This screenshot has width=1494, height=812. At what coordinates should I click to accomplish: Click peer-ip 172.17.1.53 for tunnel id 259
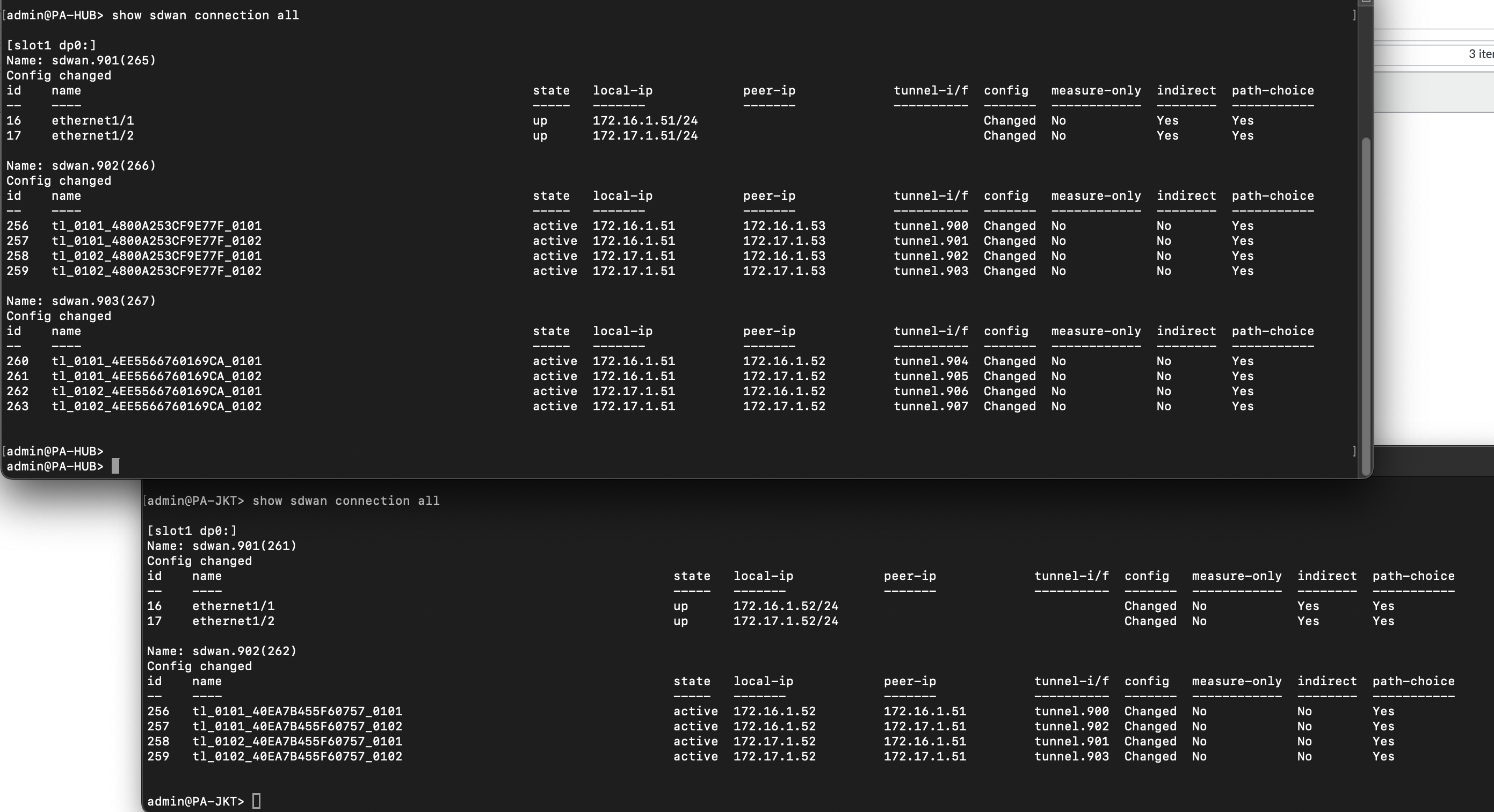(x=784, y=271)
